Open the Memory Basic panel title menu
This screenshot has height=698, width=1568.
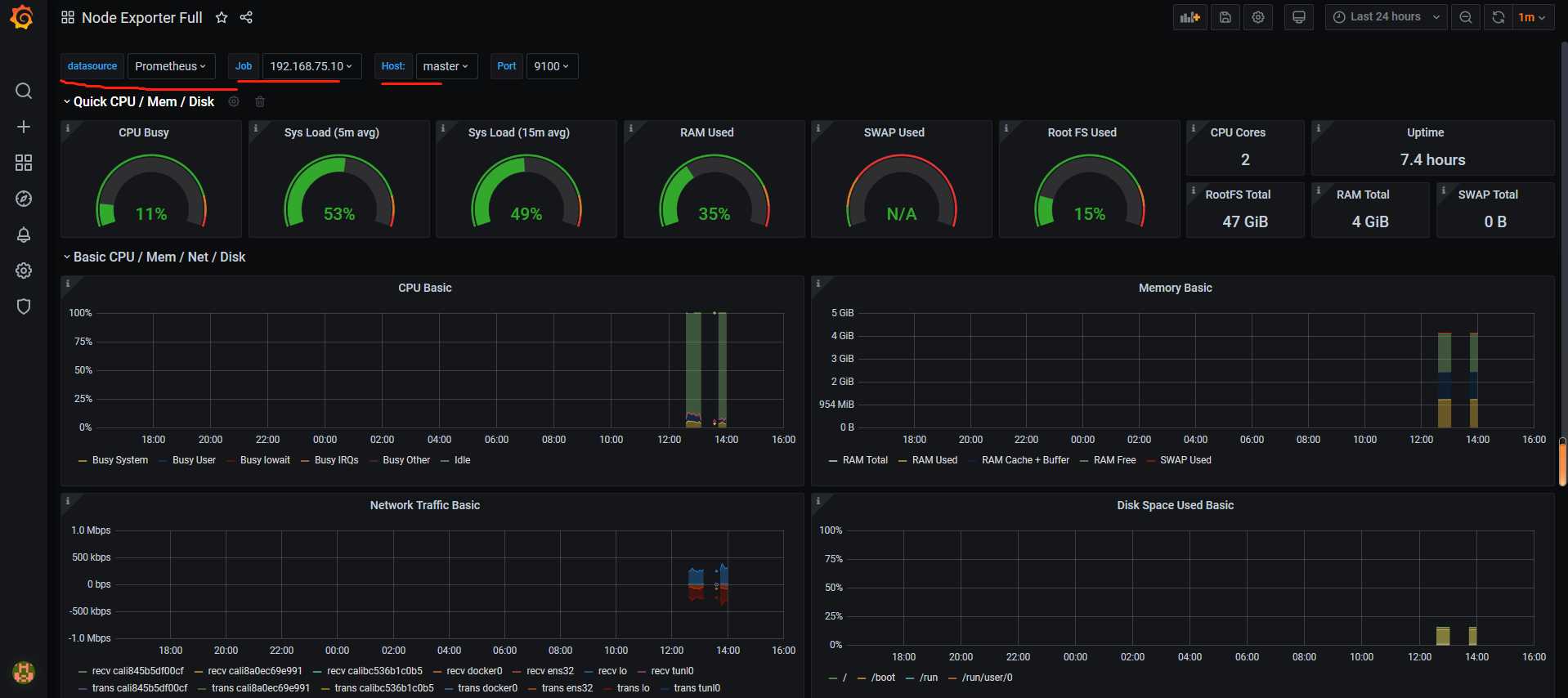[x=1176, y=288]
